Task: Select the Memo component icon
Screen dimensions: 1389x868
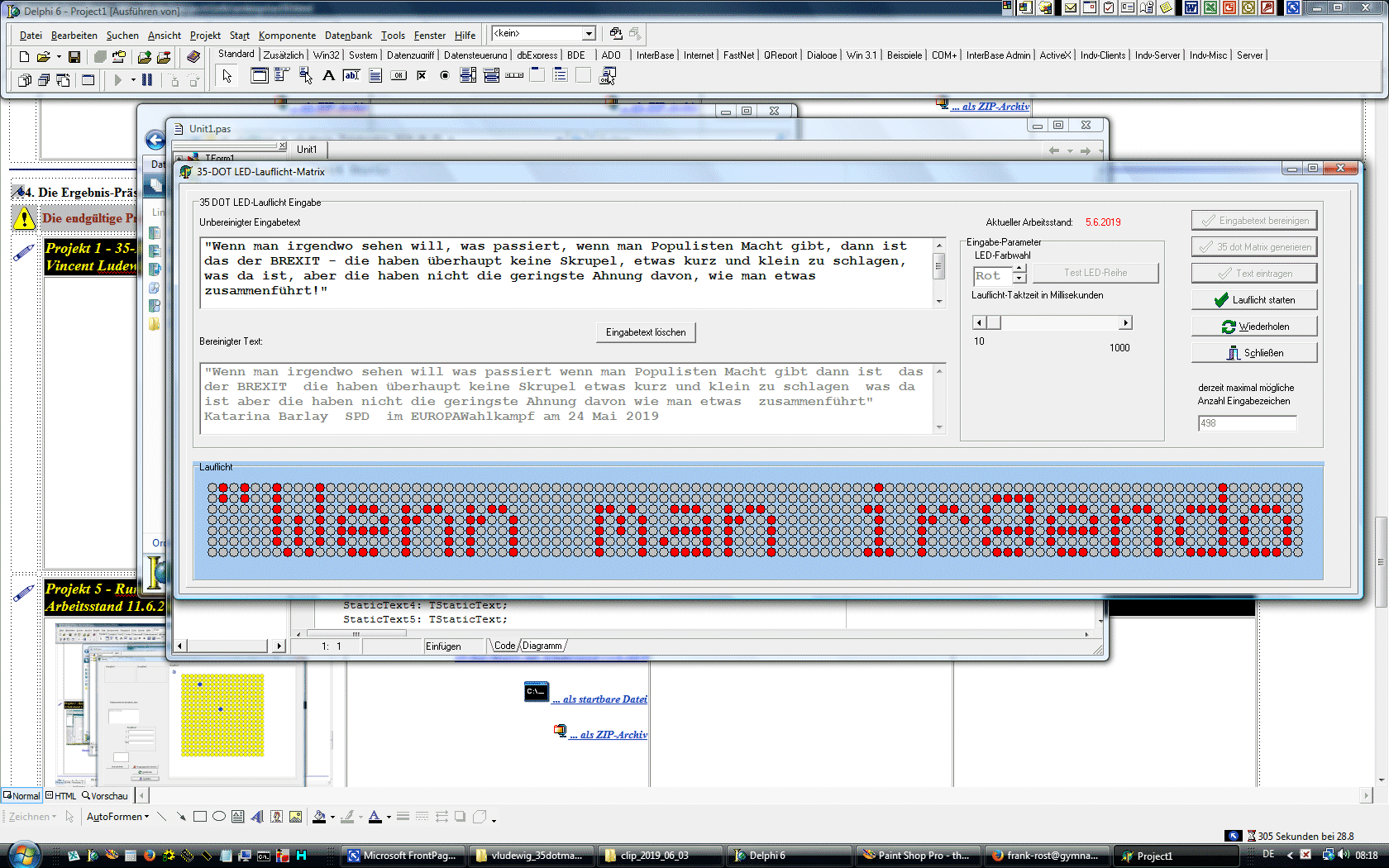Action: click(375, 76)
